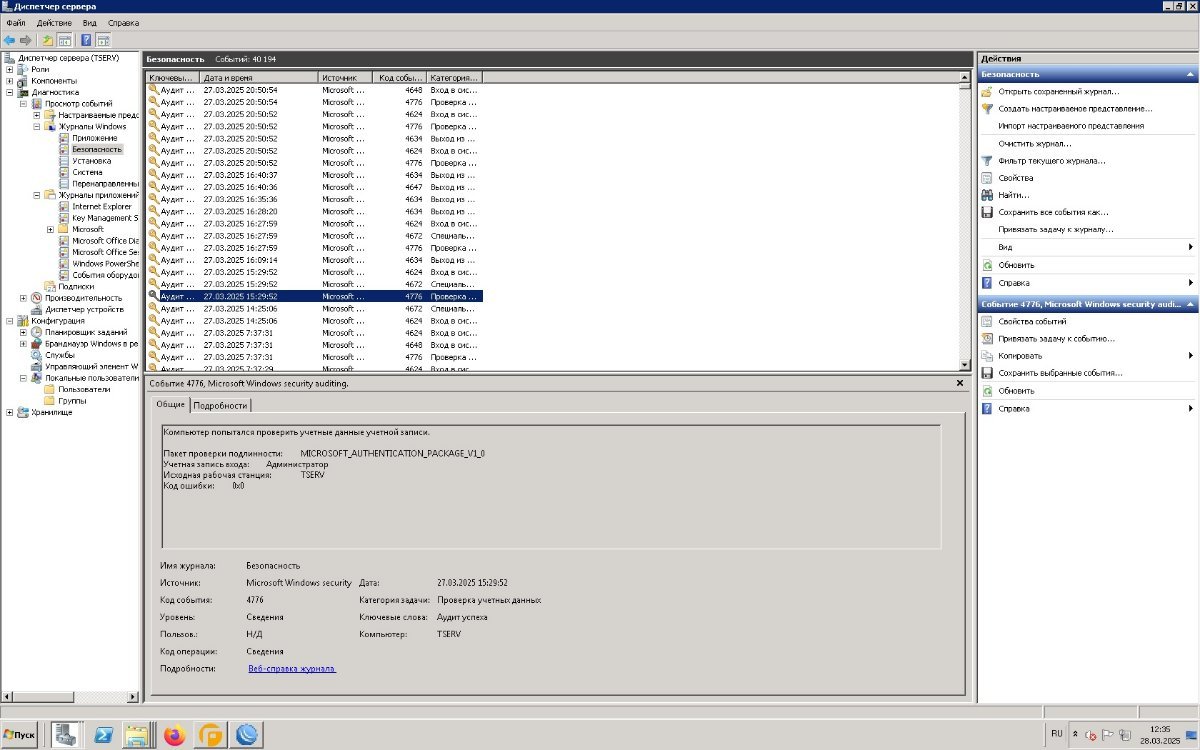Select Internet Explorer log in the tree
This screenshot has height=750, width=1200.
pos(102,206)
